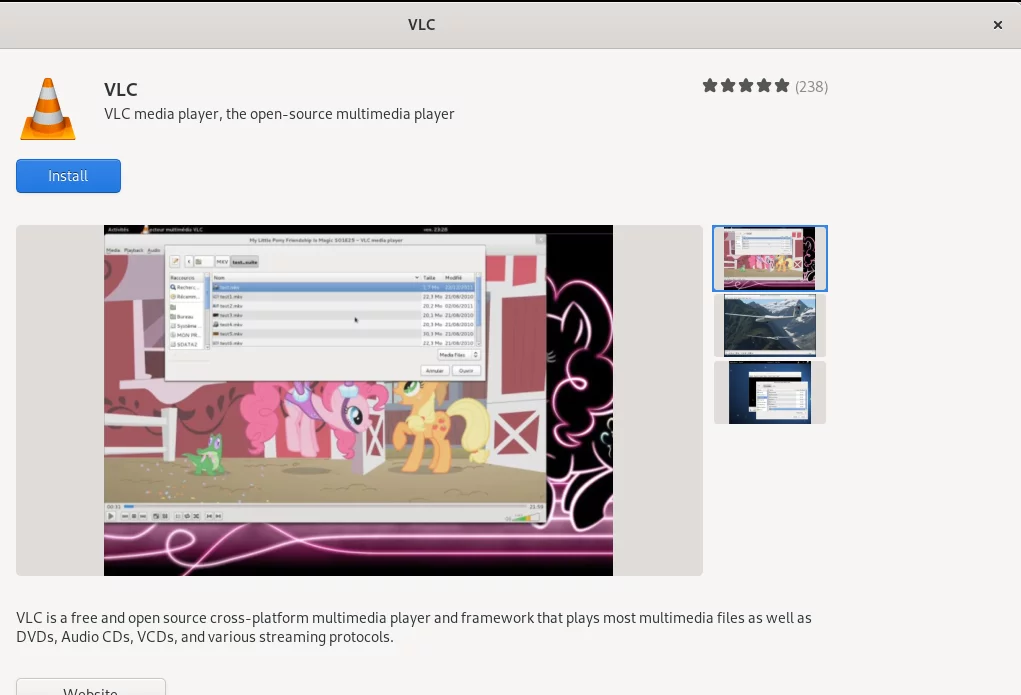Open the Website button
1021x695 pixels.
click(91, 687)
